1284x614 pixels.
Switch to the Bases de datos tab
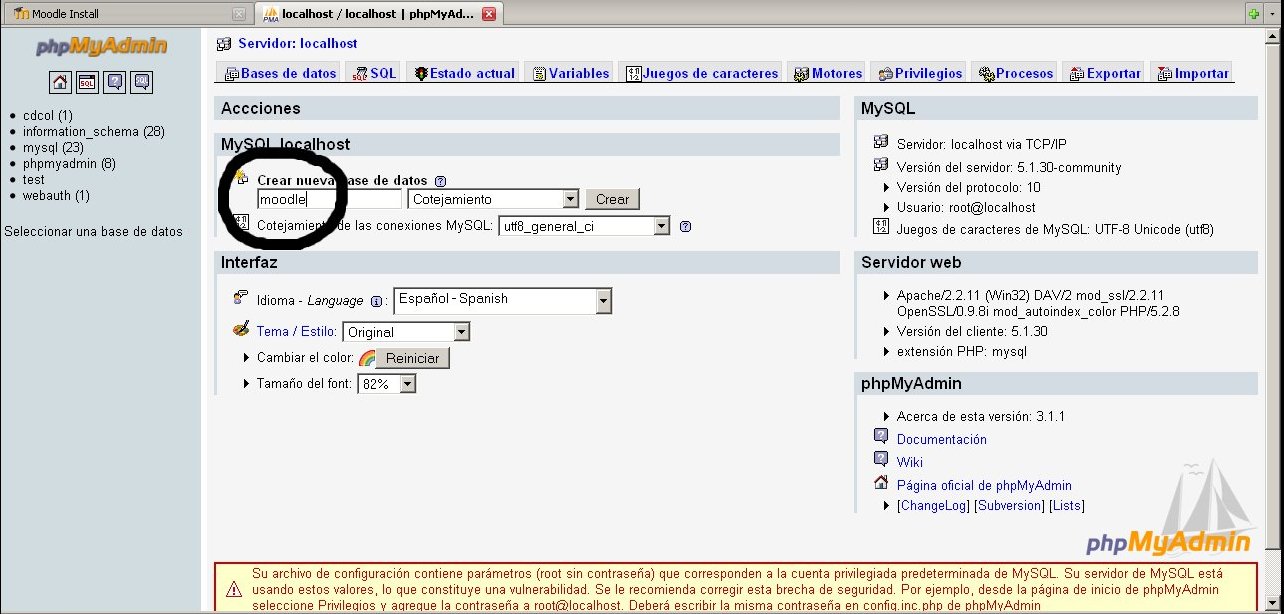(x=280, y=73)
